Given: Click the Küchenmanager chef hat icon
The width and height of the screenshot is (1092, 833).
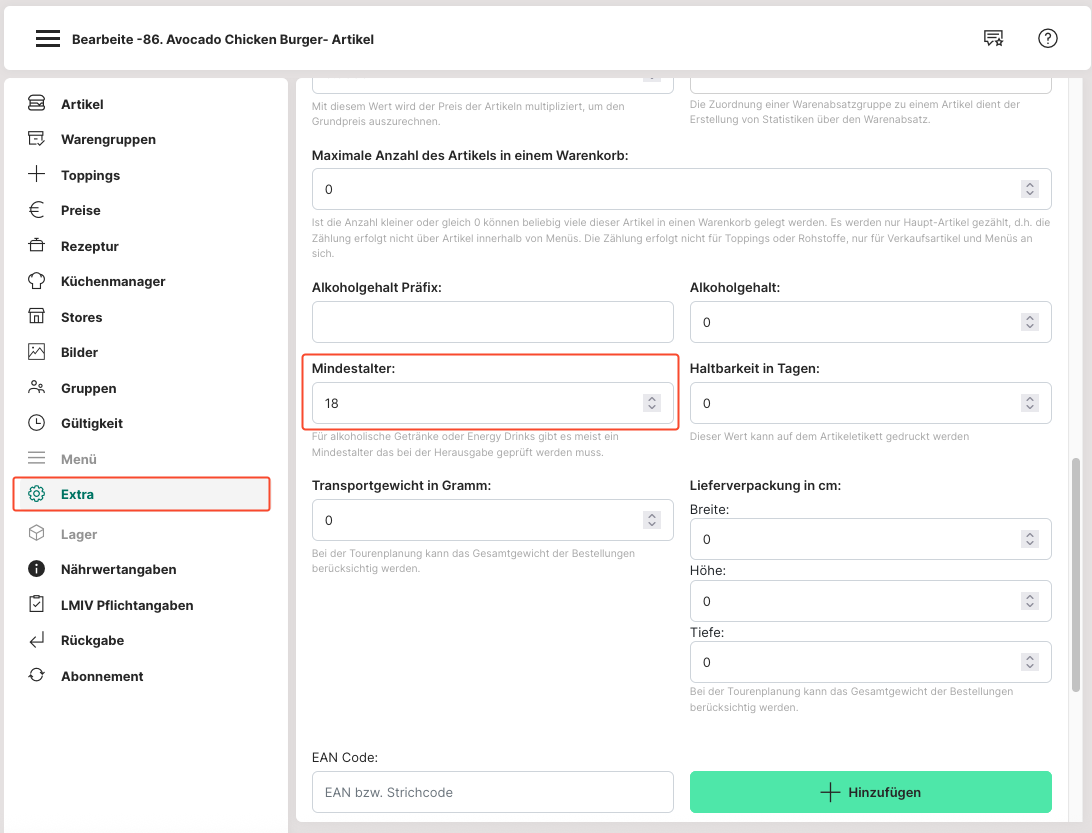Looking at the screenshot, I should pos(37,281).
